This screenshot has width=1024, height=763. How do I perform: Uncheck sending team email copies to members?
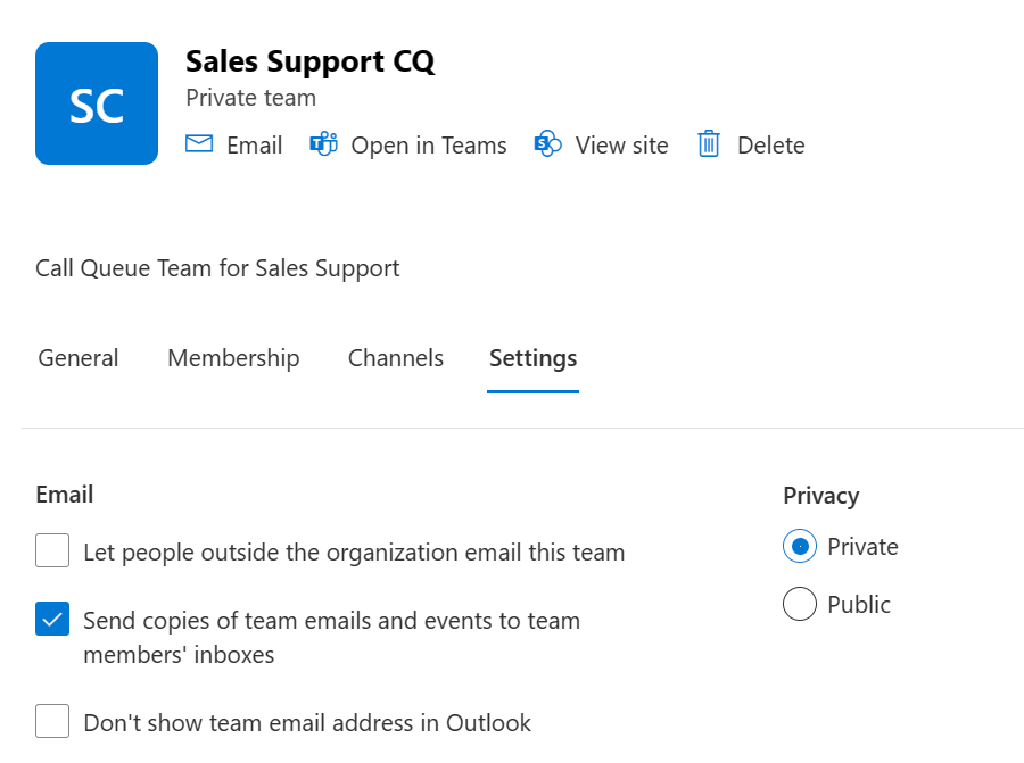52,619
